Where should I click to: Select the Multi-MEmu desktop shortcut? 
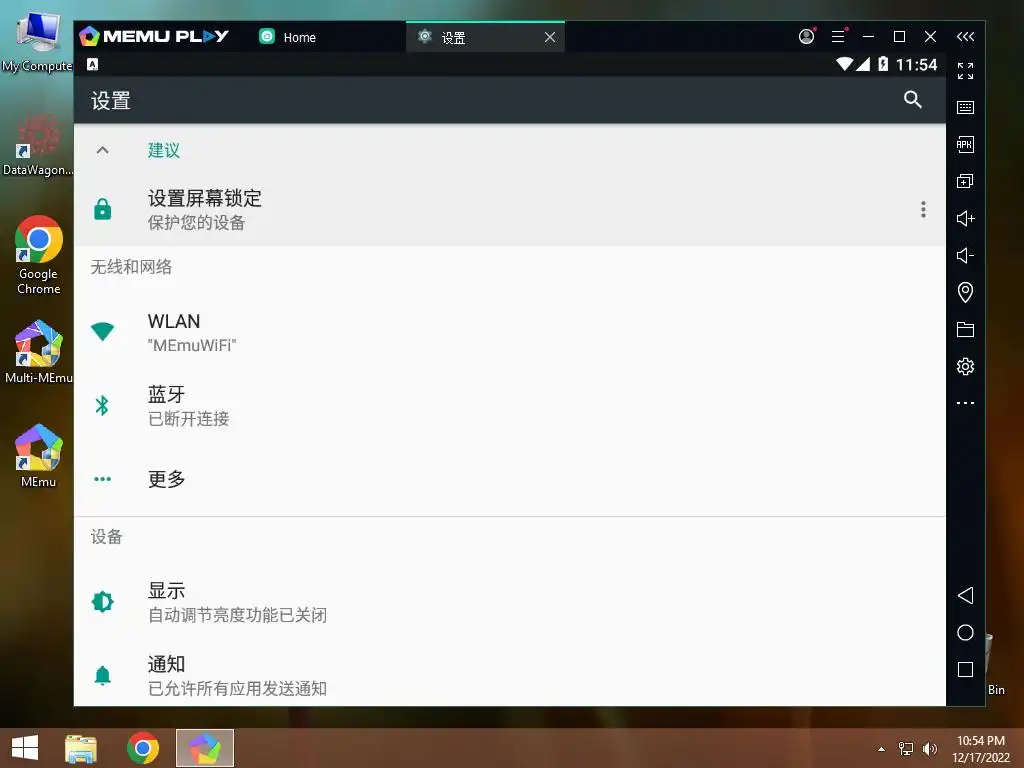point(39,351)
